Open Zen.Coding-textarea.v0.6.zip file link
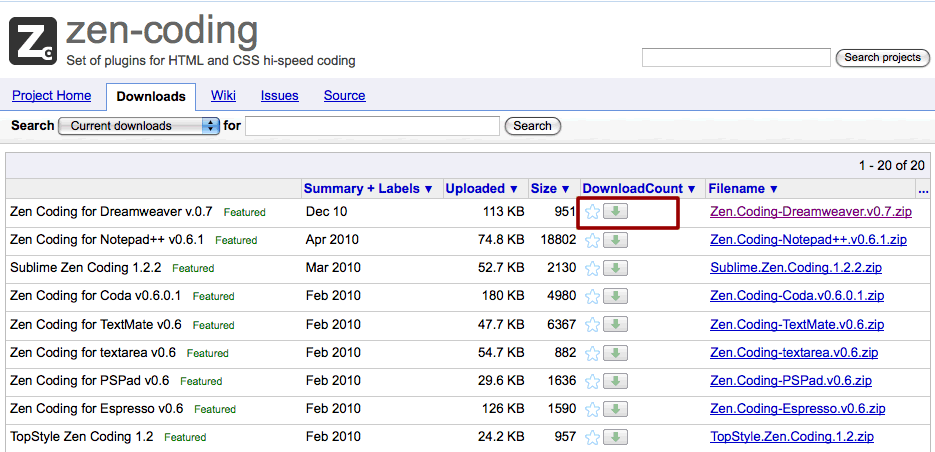The width and height of the screenshot is (935, 452). [x=794, y=352]
